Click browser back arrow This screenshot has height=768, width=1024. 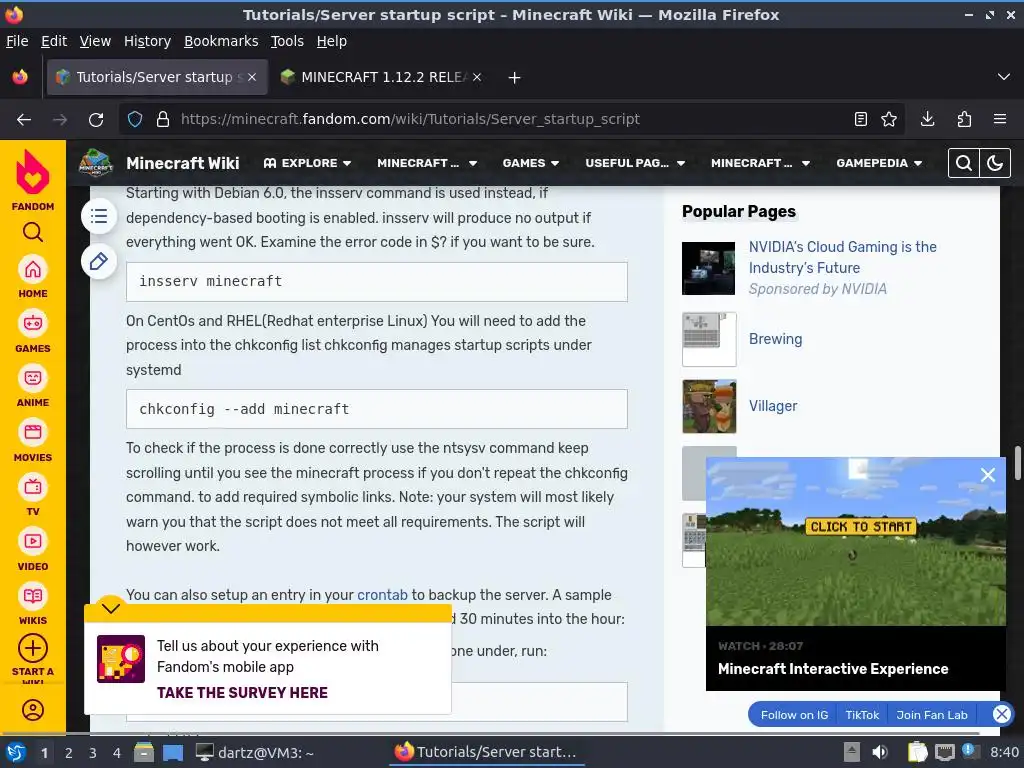point(24,119)
